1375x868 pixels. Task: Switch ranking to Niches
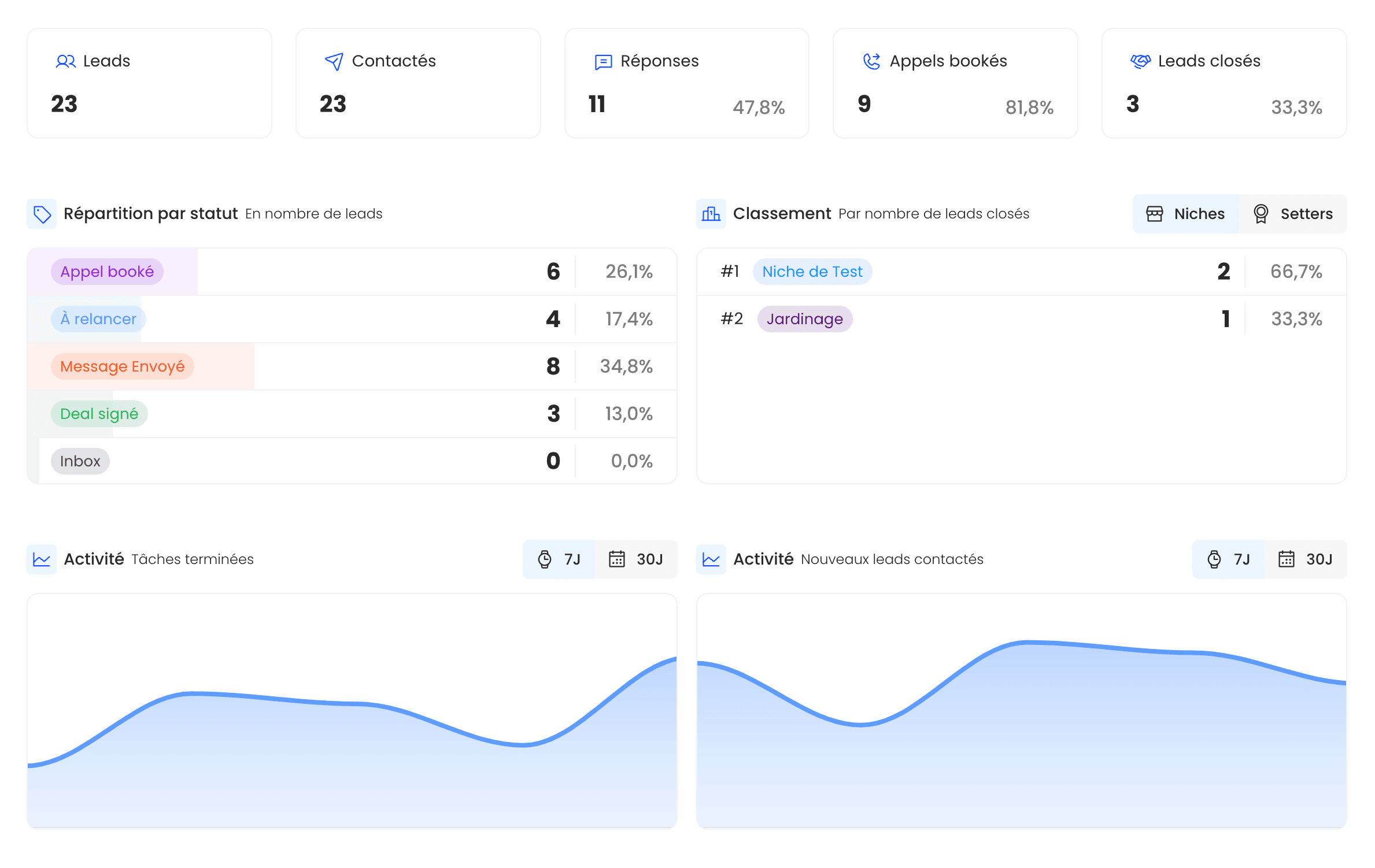1185,214
